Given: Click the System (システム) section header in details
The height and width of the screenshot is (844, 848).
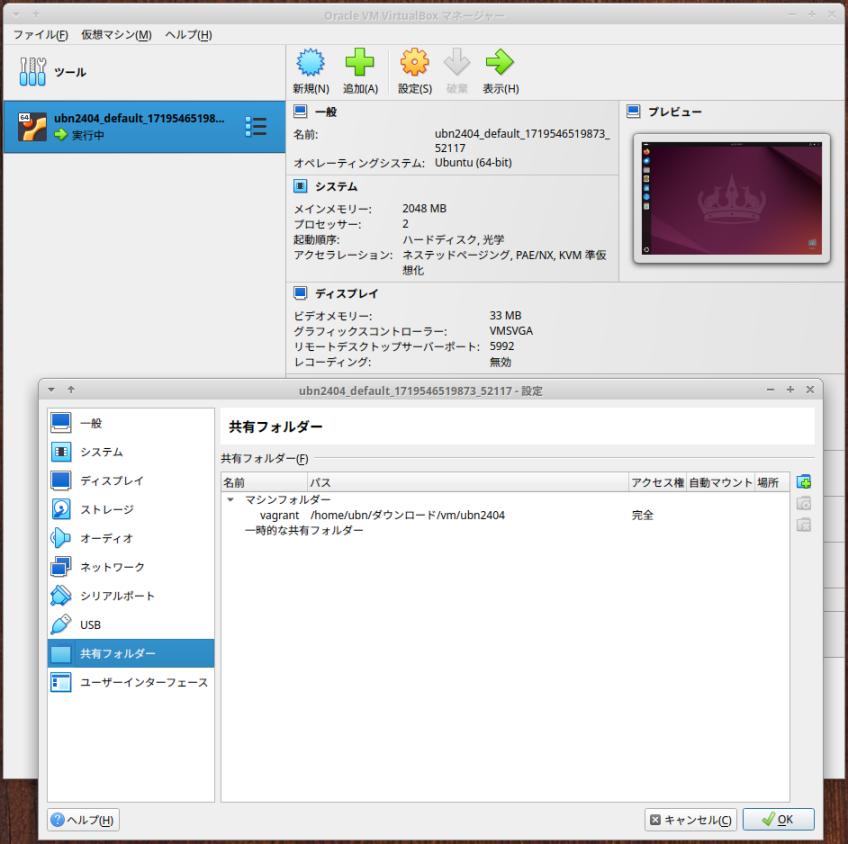Looking at the screenshot, I should 336,187.
